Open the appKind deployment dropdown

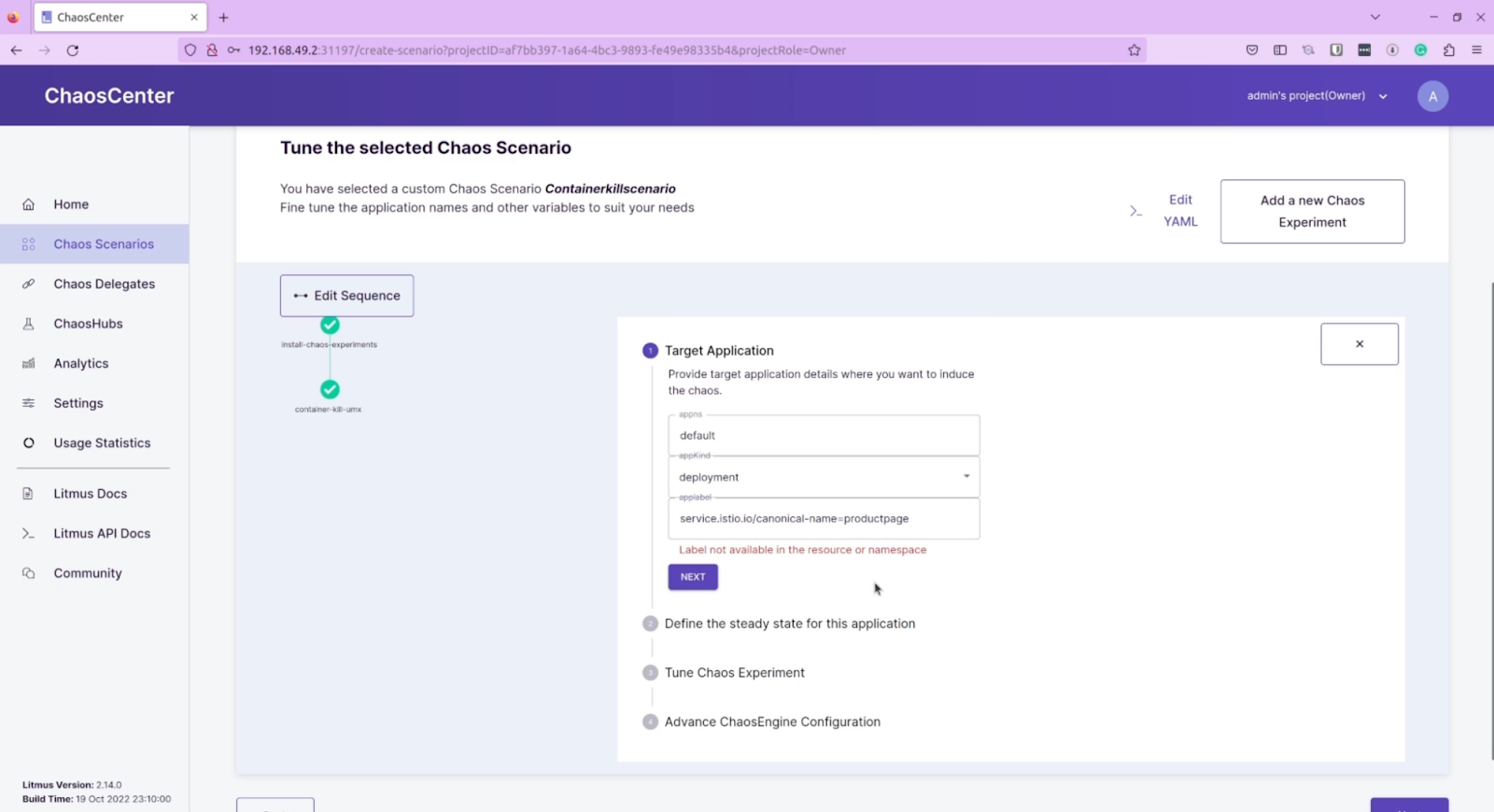pos(824,477)
